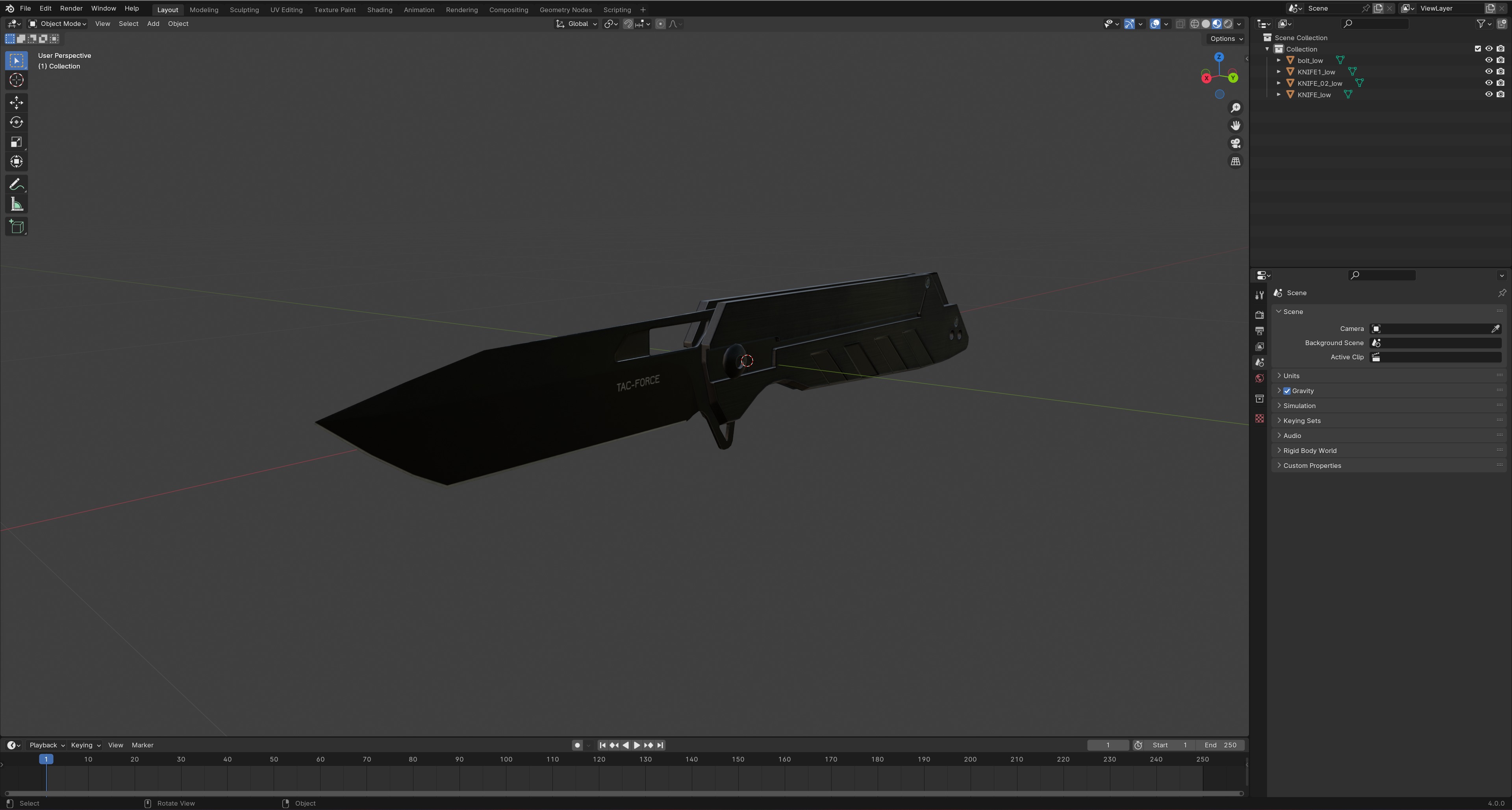Toggle gizmo visibility in viewport header
Viewport: 1512px width, 810px height.
pyautogui.click(x=1129, y=24)
